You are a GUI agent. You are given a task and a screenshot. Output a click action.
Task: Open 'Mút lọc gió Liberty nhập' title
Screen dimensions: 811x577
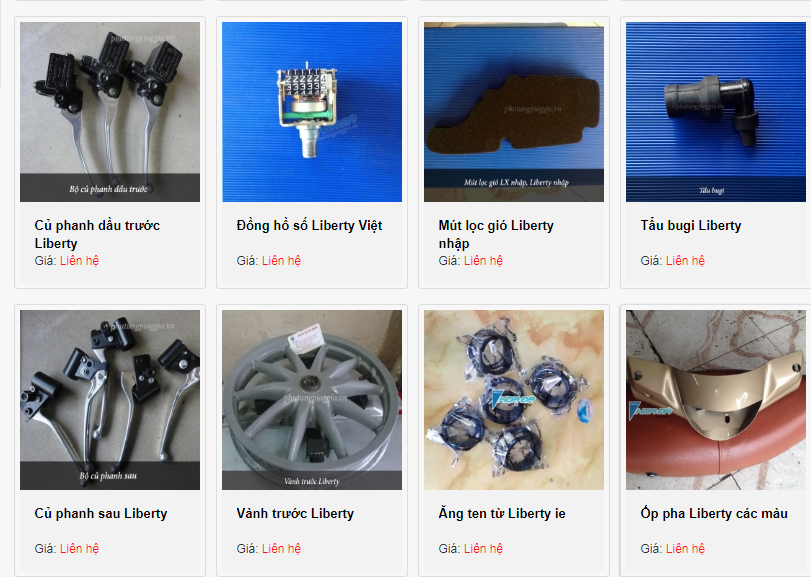[x=496, y=234]
